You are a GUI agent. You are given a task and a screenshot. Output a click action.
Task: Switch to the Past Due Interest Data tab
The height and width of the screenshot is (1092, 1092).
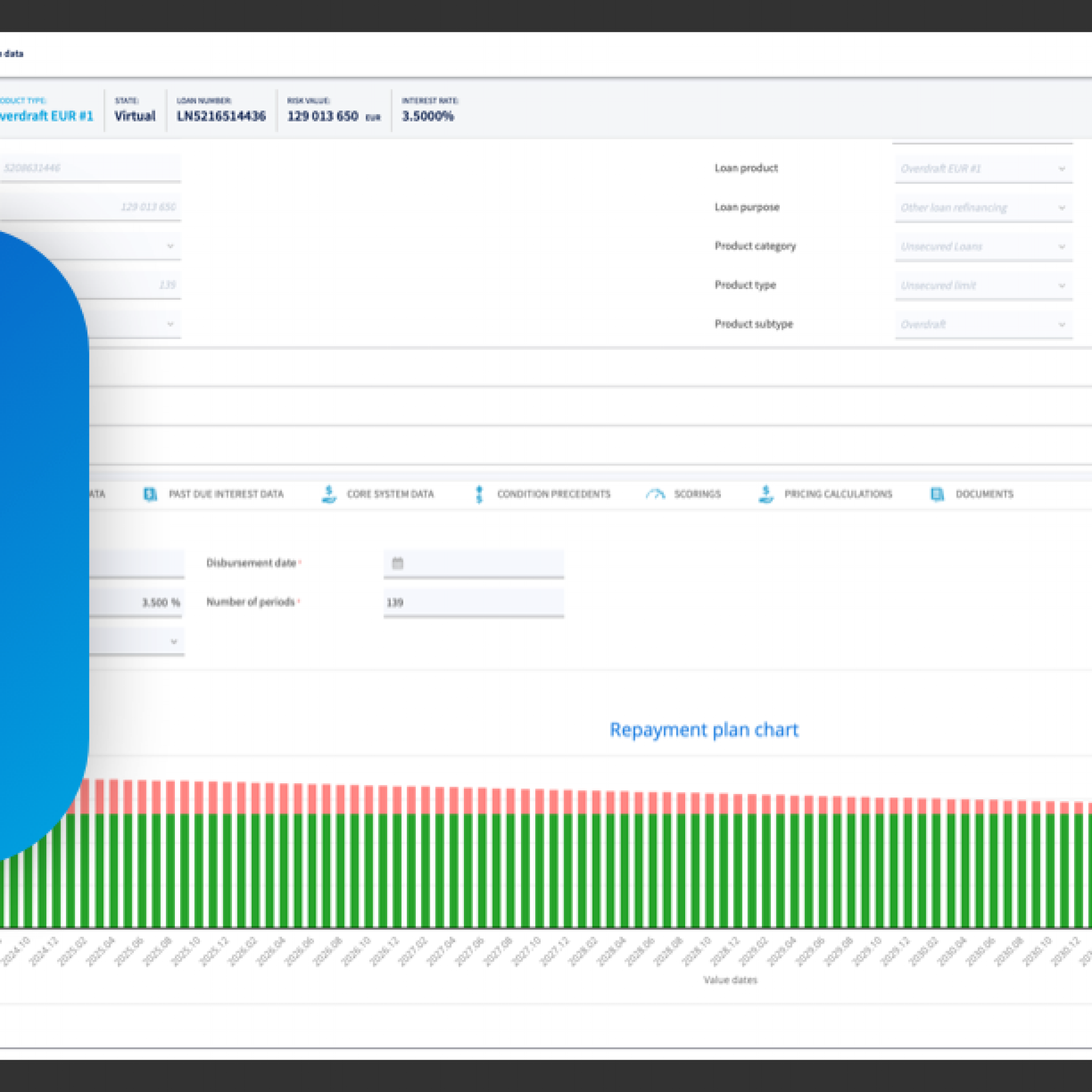226,494
